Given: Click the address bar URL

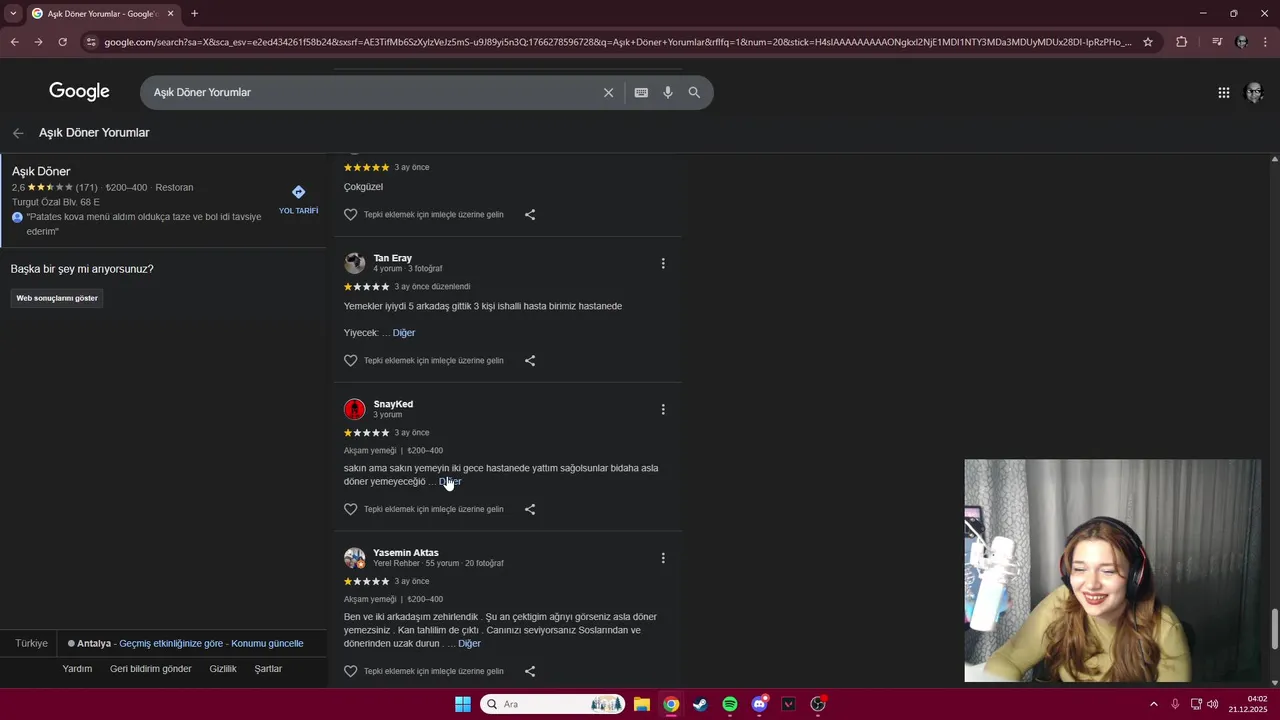Looking at the screenshot, I should tap(618, 42).
